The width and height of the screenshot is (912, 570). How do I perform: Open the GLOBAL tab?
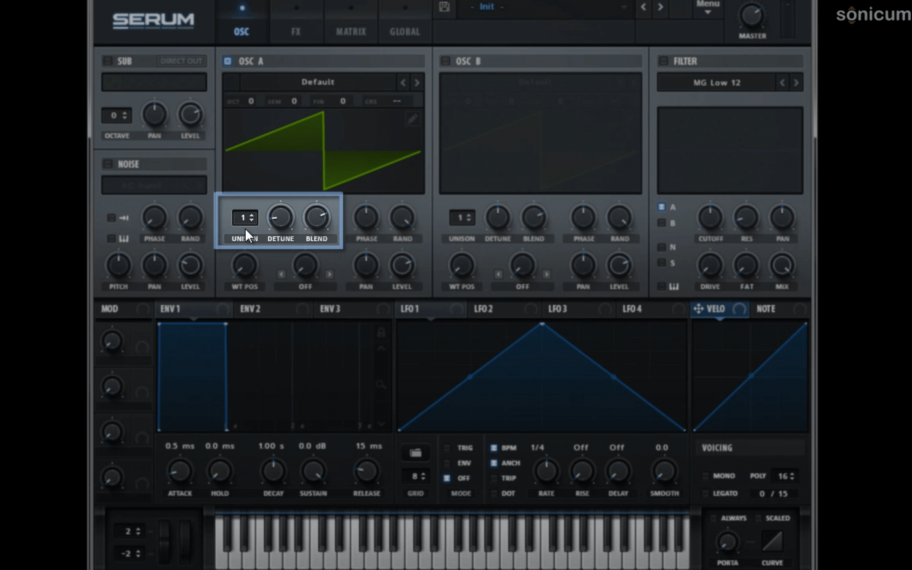pos(405,31)
